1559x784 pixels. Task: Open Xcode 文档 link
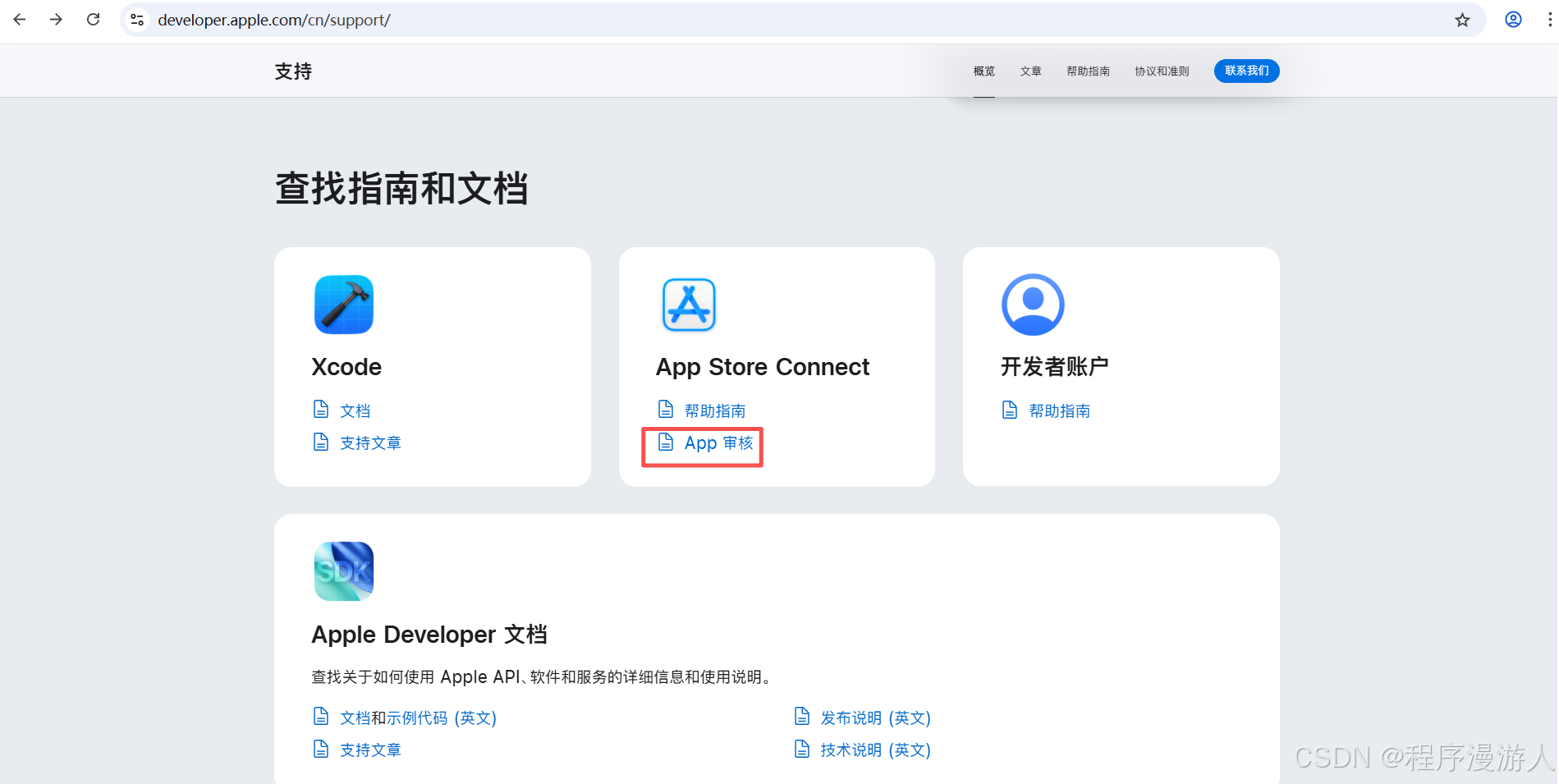(x=355, y=410)
